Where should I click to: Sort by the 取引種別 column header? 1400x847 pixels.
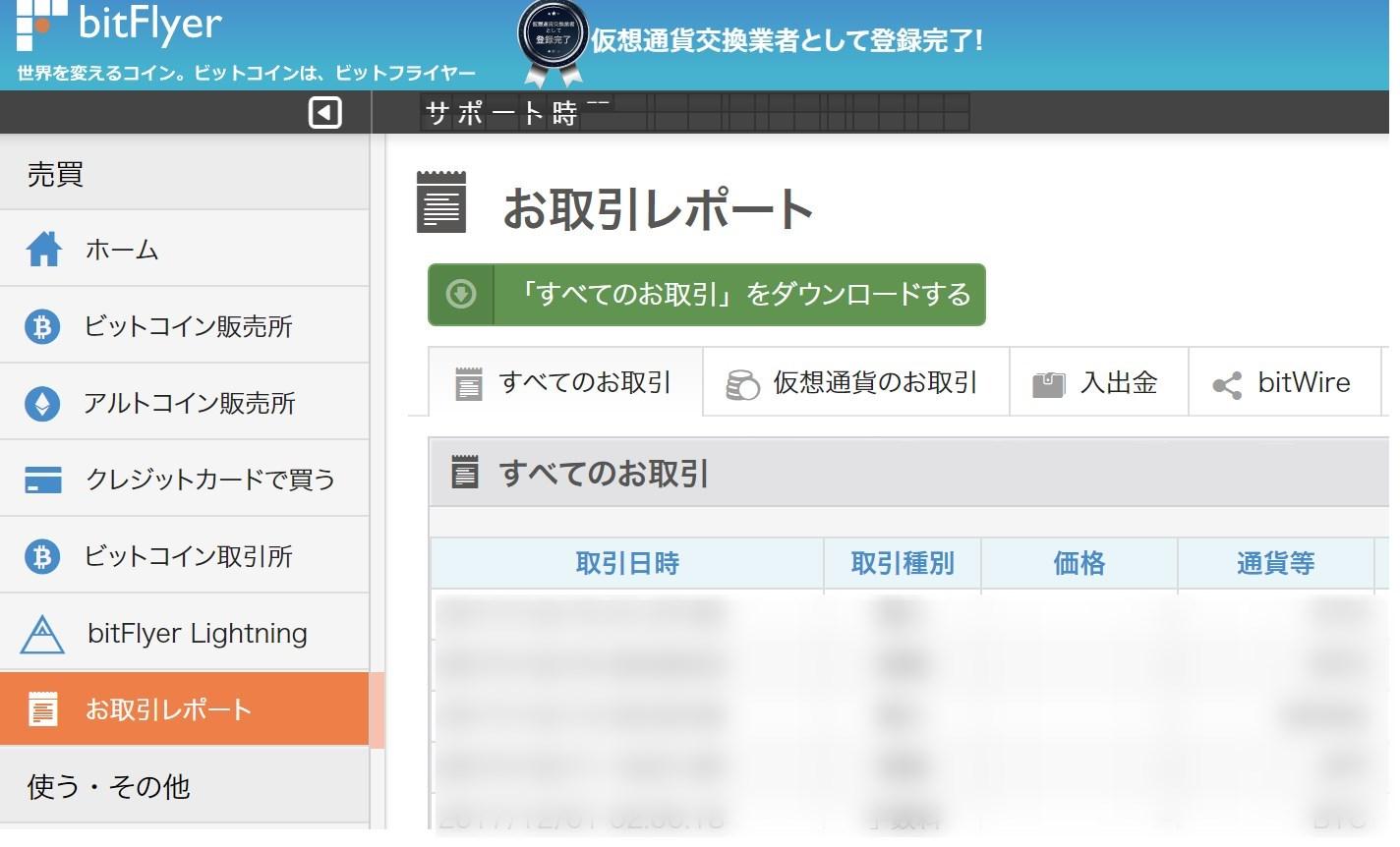[903, 563]
